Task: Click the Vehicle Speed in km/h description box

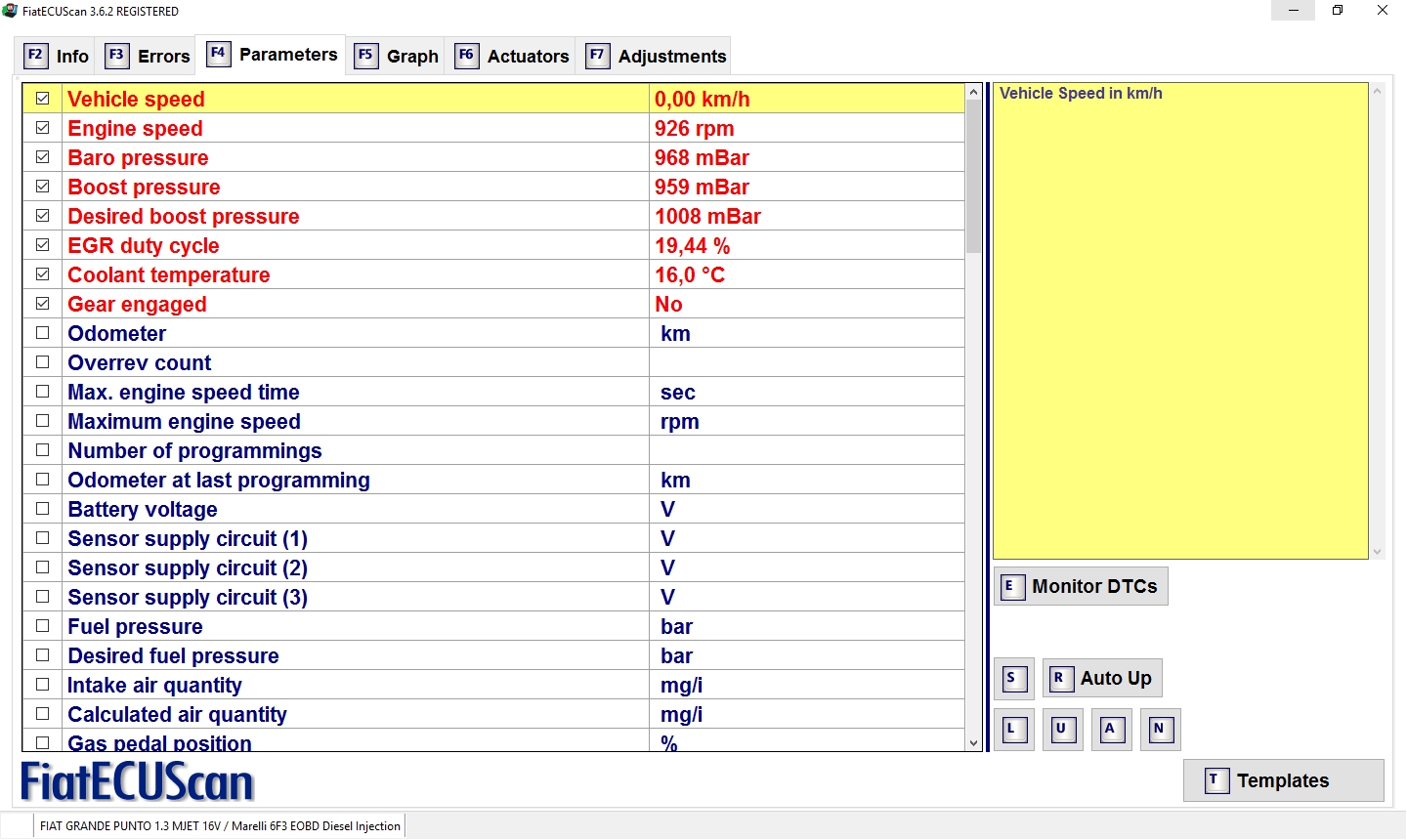Action: pos(1180,320)
